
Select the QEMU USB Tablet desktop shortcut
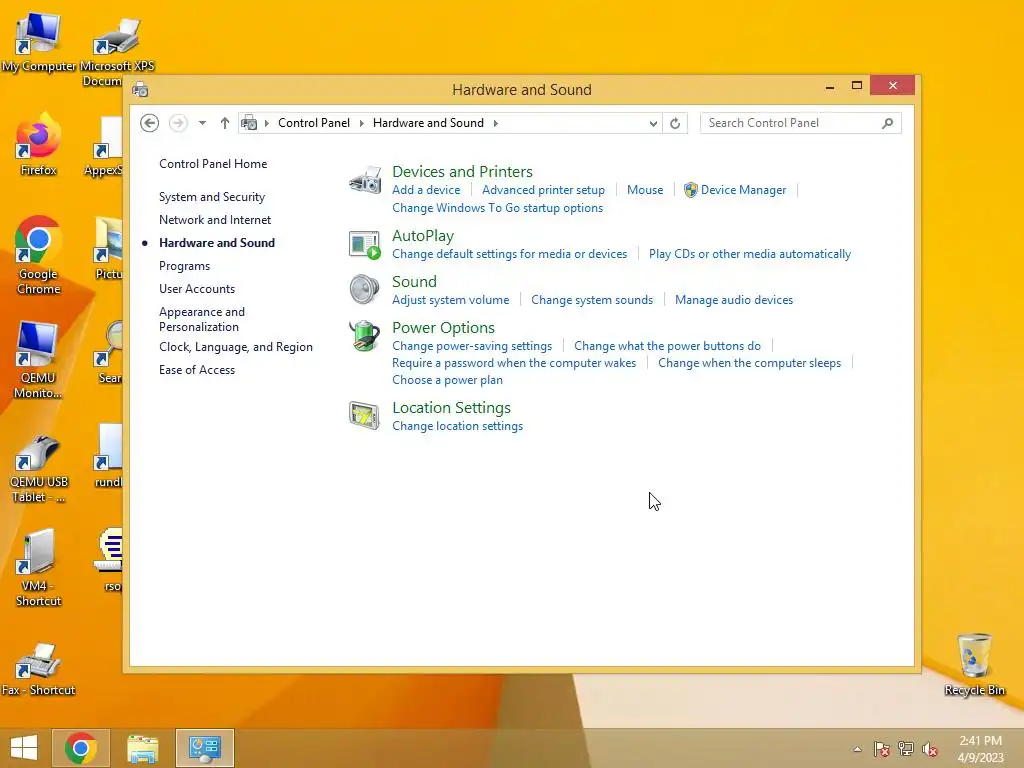(39, 469)
